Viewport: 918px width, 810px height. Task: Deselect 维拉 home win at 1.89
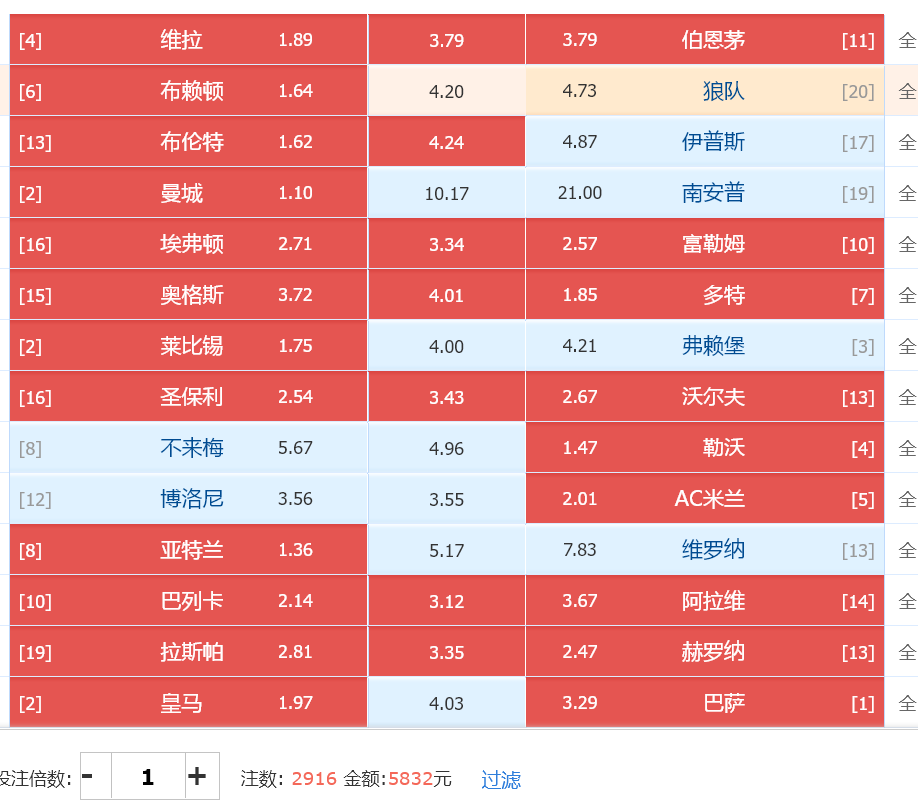click(x=189, y=40)
